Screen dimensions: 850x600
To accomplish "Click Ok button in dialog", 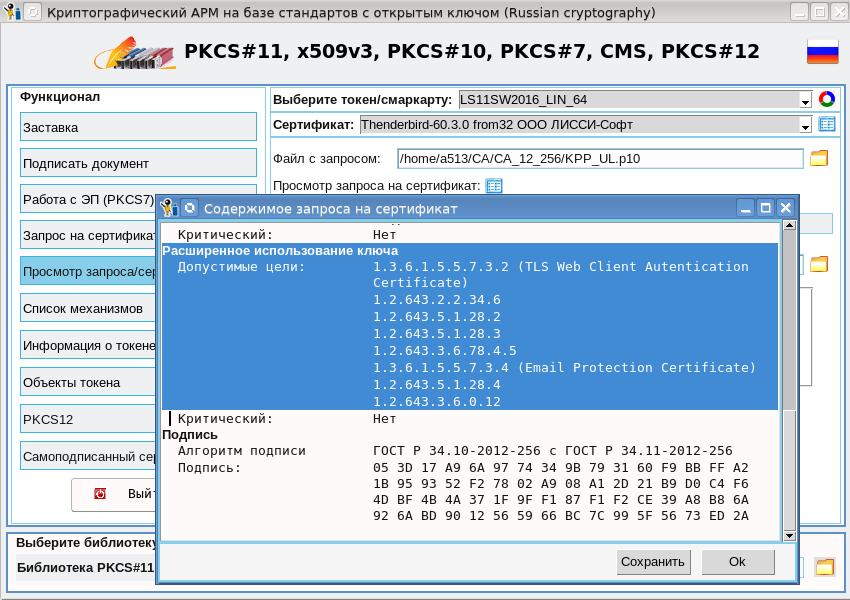I will tap(738, 562).
